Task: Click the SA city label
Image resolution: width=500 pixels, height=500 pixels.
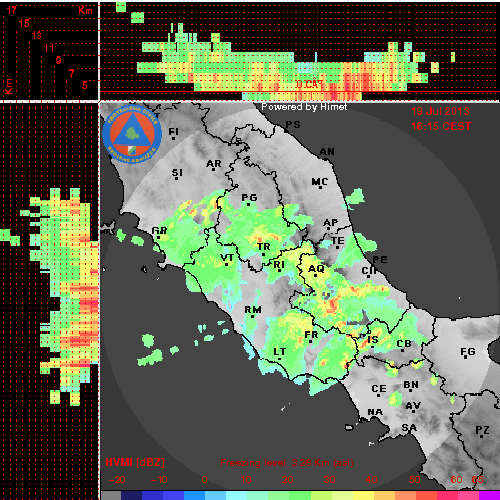Action: click(409, 428)
